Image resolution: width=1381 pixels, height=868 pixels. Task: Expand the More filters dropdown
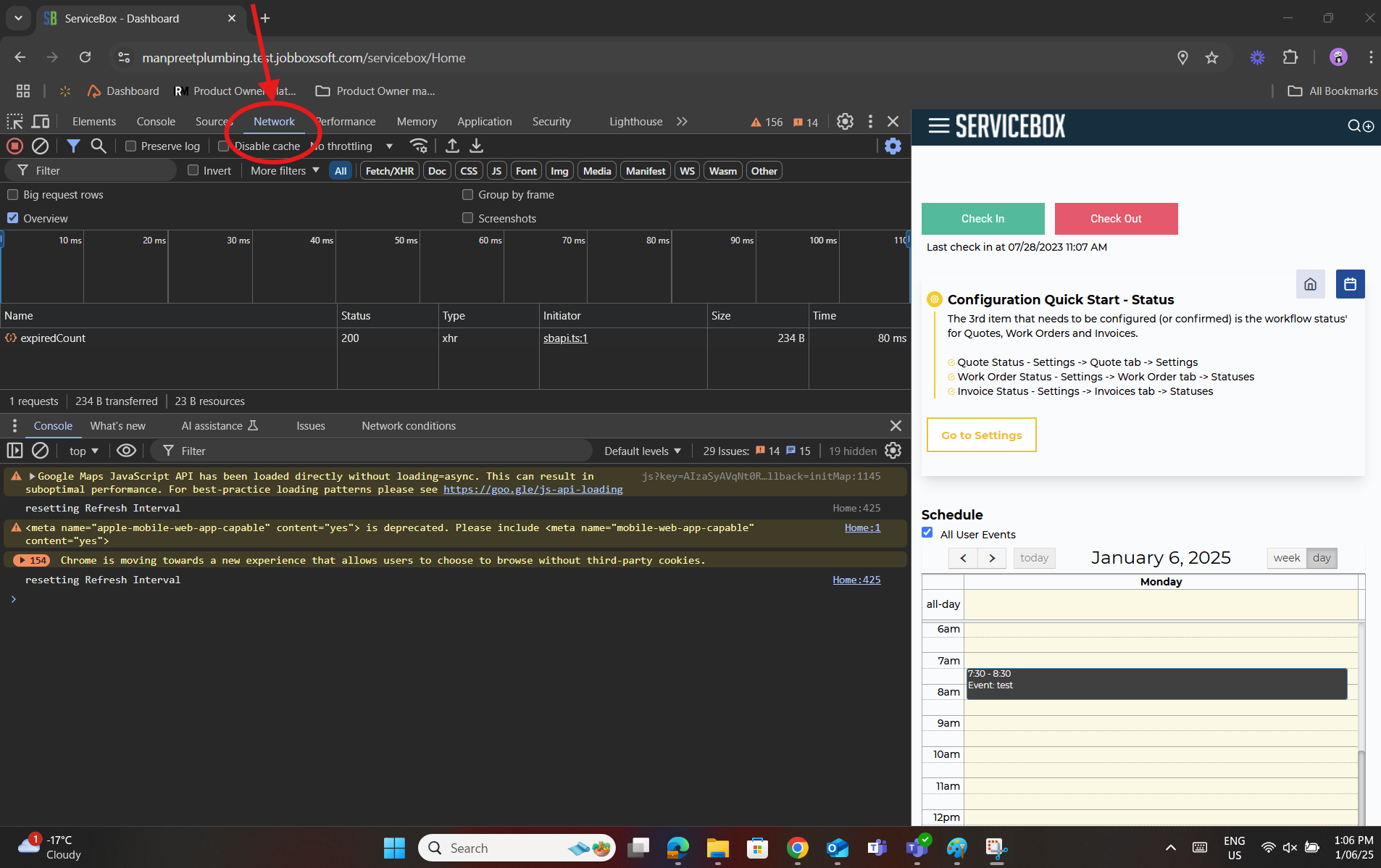[x=285, y=170]
